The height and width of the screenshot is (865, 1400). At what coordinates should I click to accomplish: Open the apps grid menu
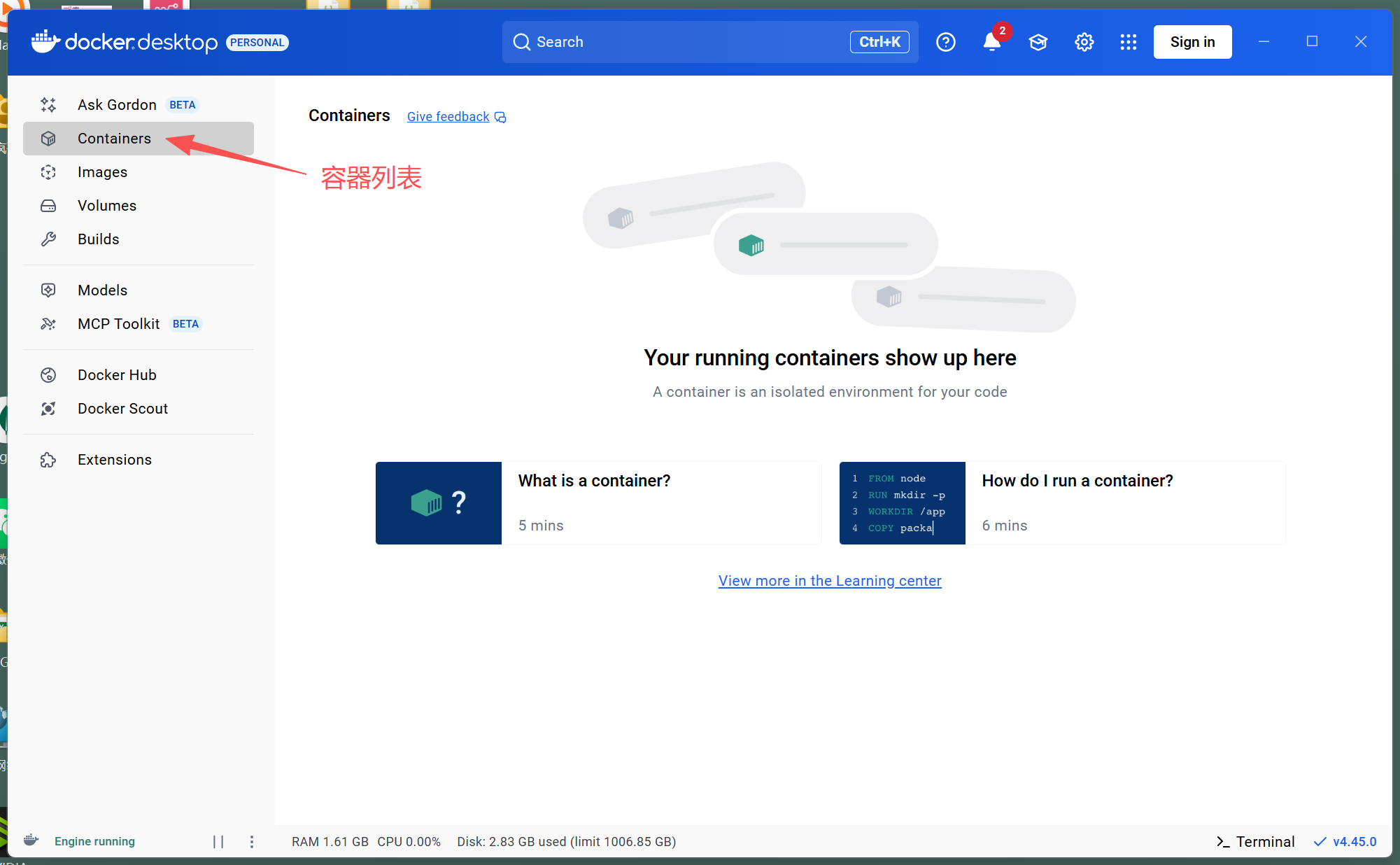(1128, 42)
